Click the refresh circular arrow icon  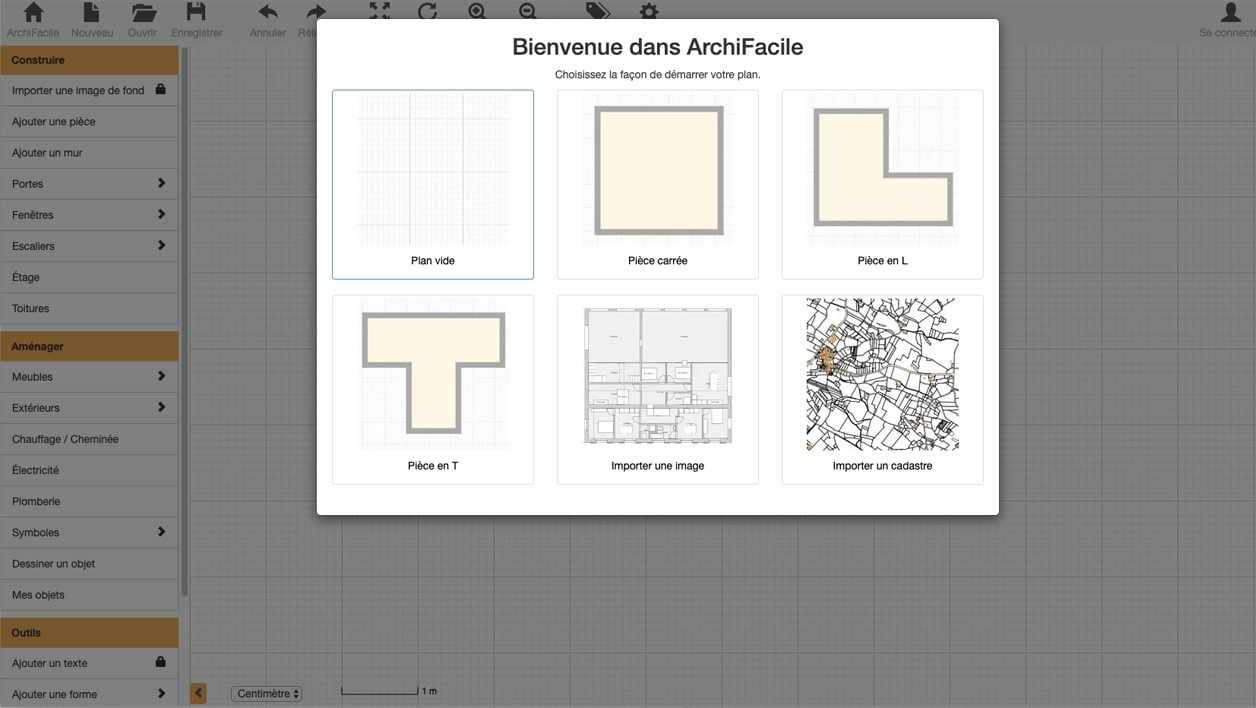point(427,11)
